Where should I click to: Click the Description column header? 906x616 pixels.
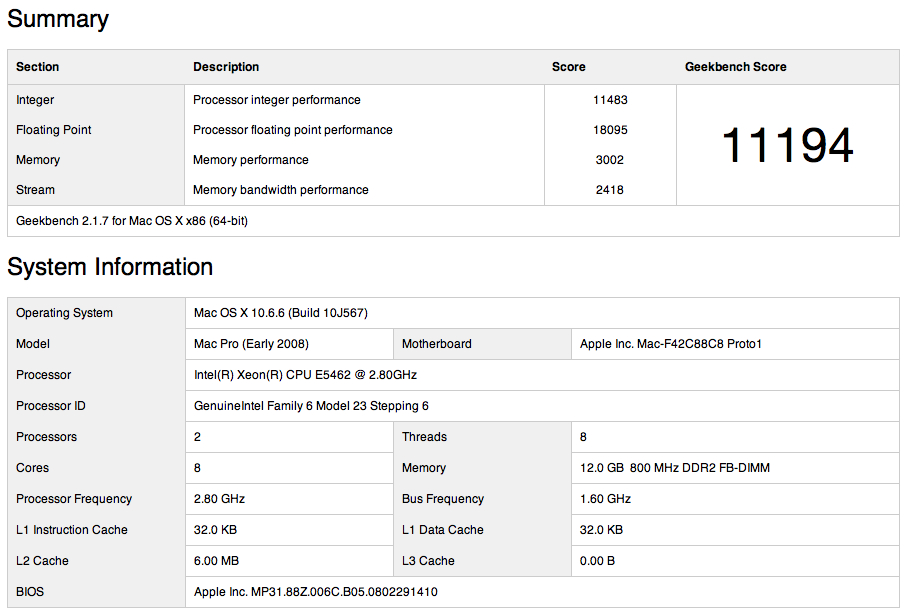226,67
